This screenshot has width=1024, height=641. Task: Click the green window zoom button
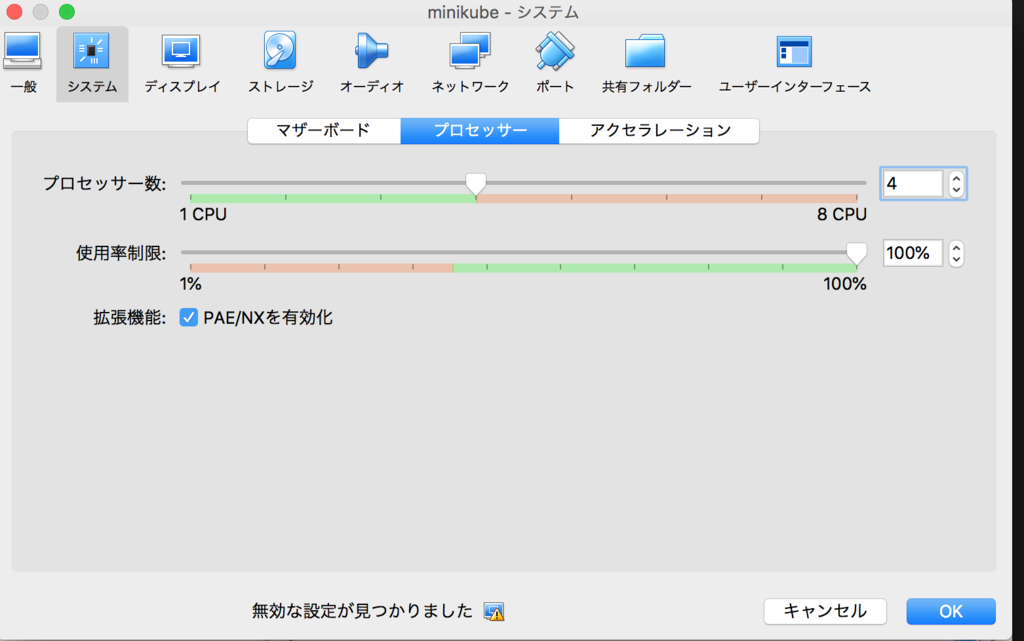pos(67,12)
